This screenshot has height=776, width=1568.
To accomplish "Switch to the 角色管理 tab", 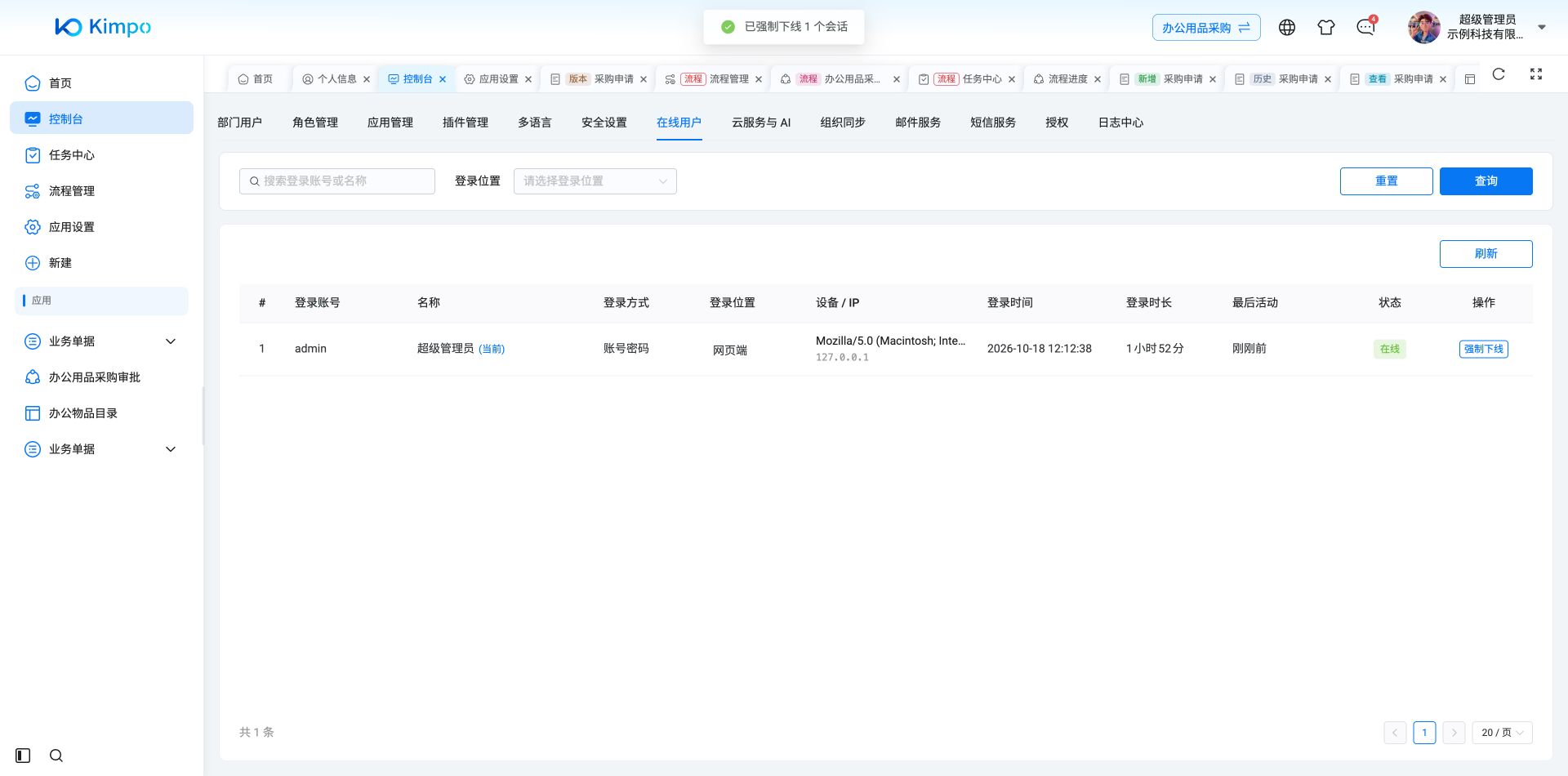I will [x=315, y=123].
